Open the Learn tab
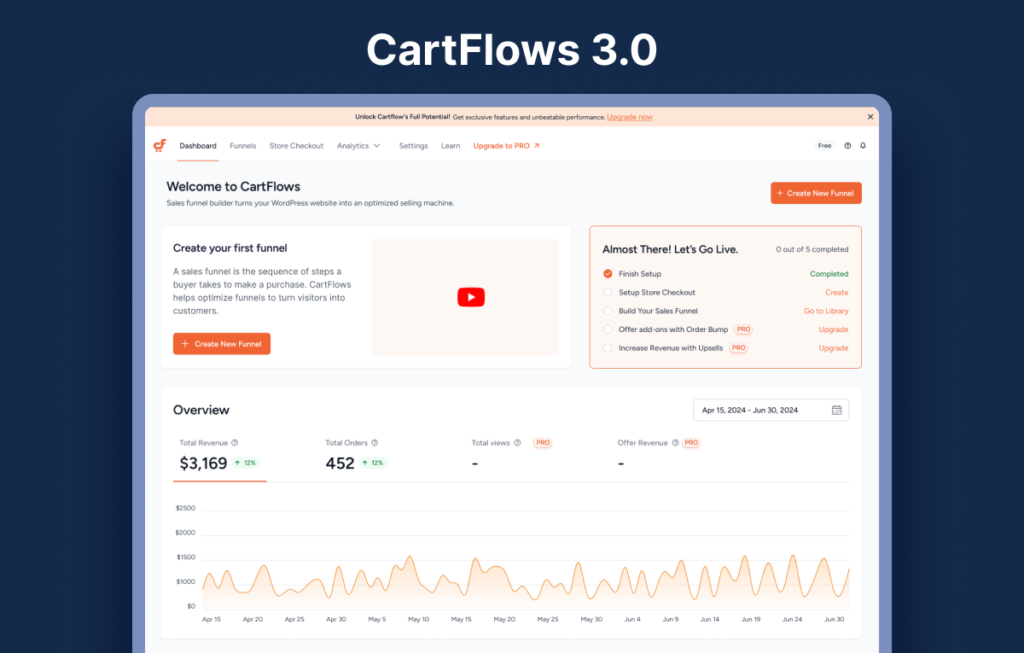This screenshot has width=1024, height=653. pos(451,146)
